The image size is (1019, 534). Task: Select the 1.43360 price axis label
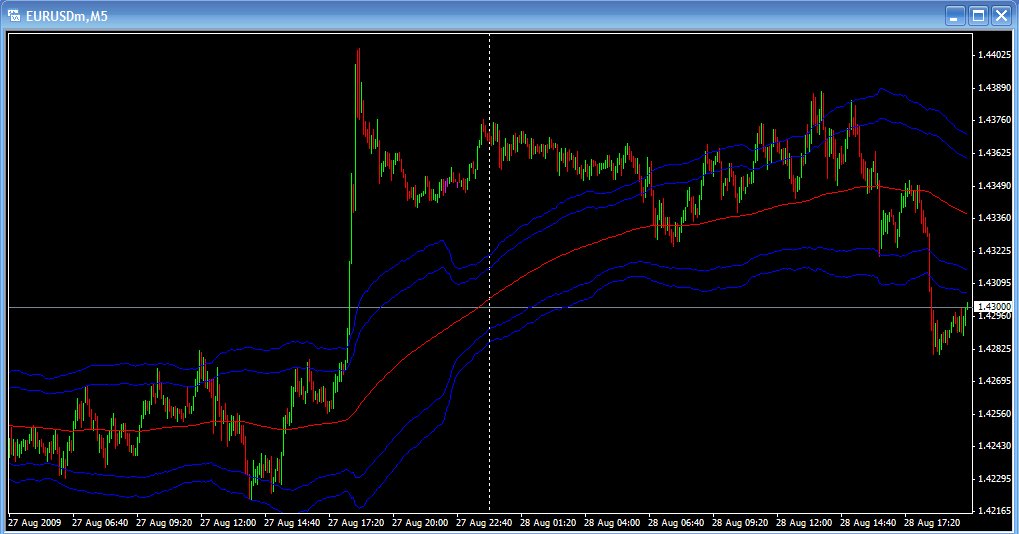(x=994, y=218)
